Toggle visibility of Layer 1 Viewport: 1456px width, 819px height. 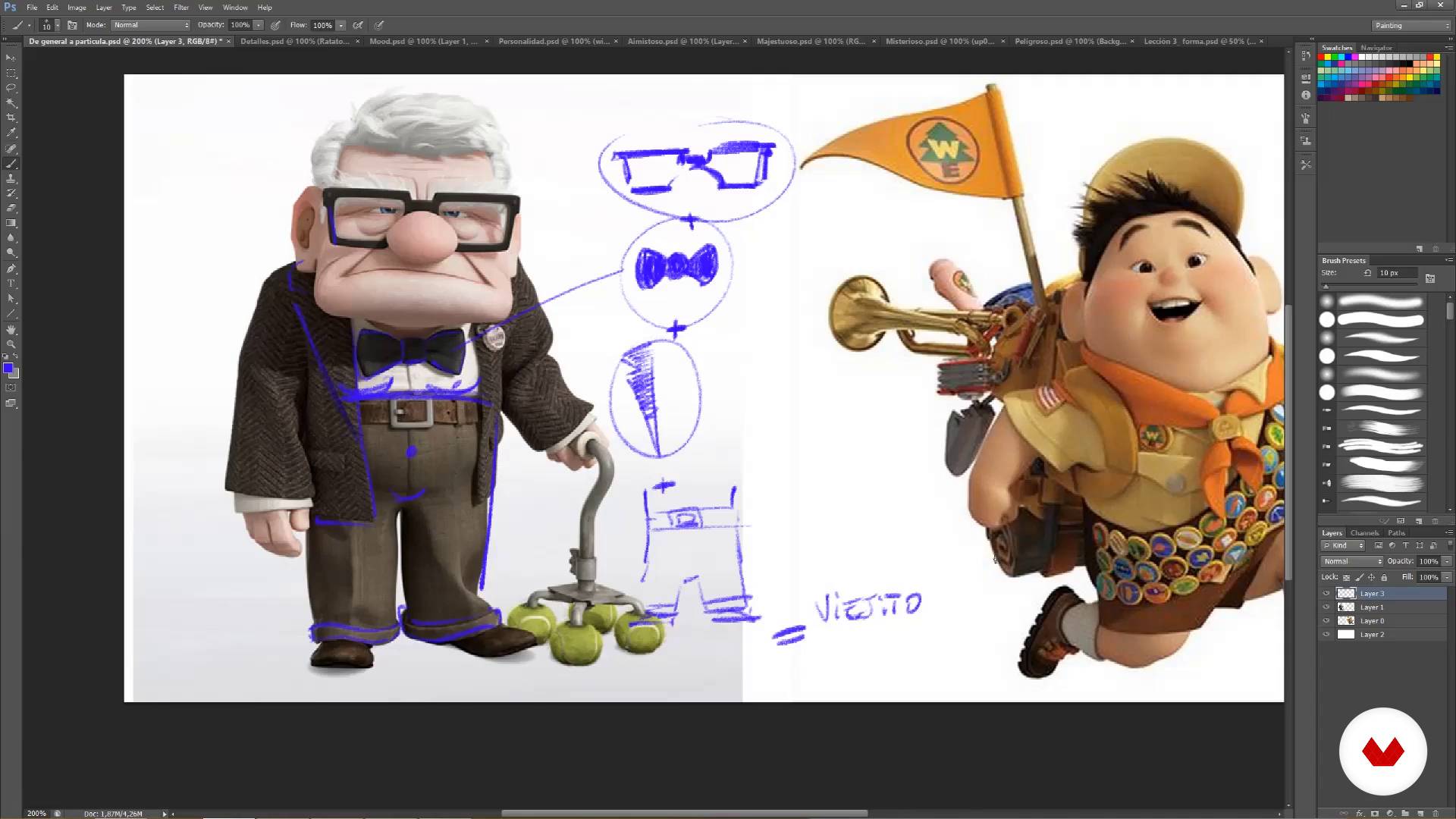(1326, 607)
